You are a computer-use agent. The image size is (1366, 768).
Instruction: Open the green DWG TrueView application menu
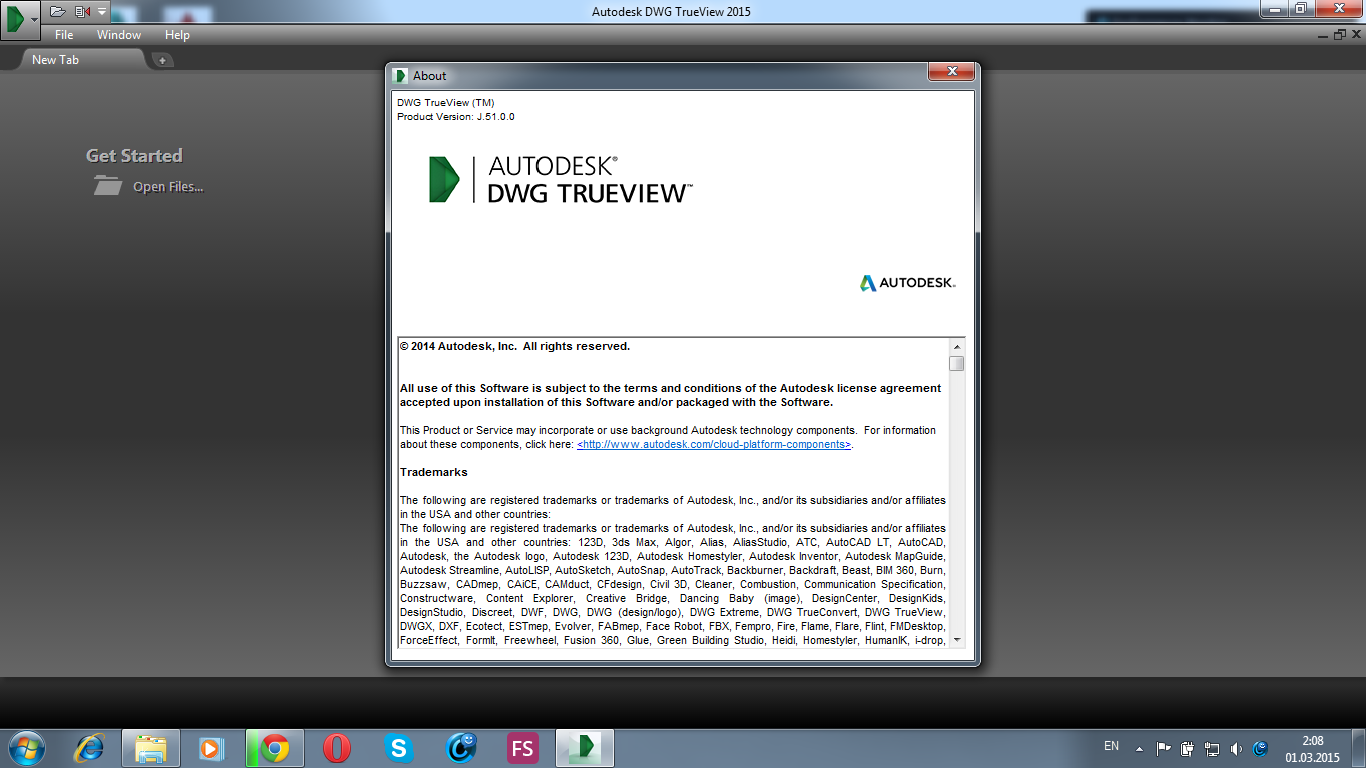[x=20, y=19]
